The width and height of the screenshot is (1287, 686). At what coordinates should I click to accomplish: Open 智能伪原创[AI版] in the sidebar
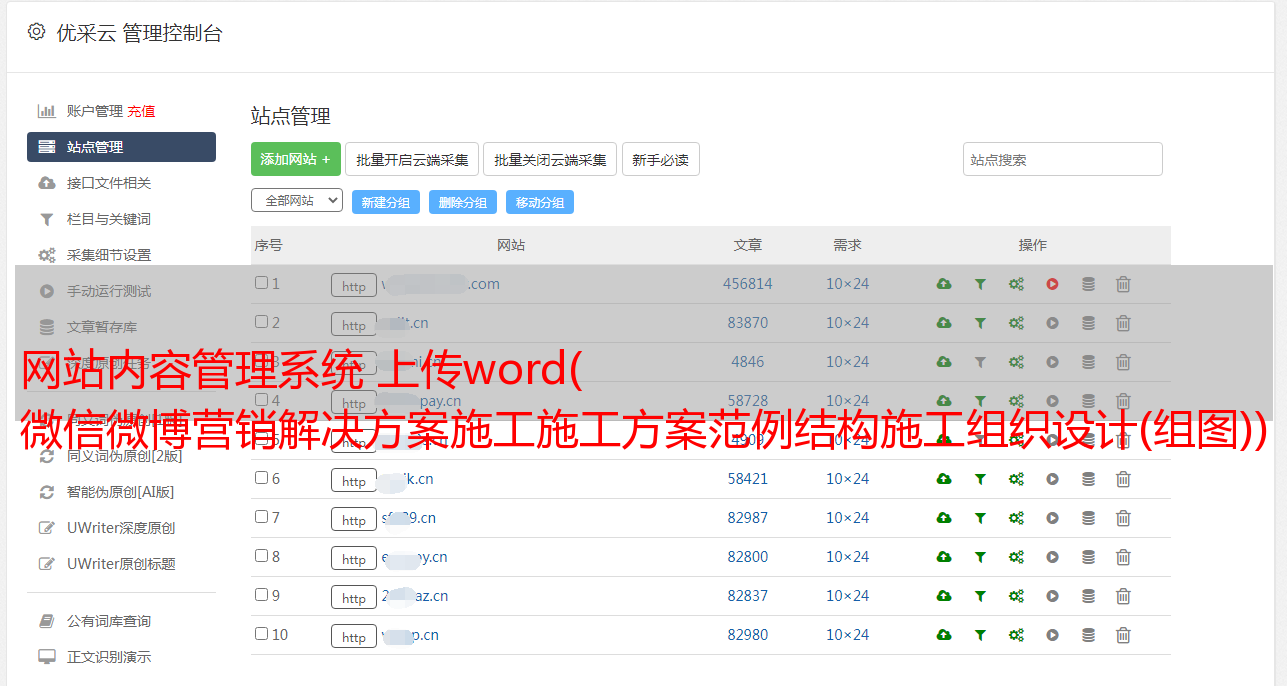(x=121, y=492)
